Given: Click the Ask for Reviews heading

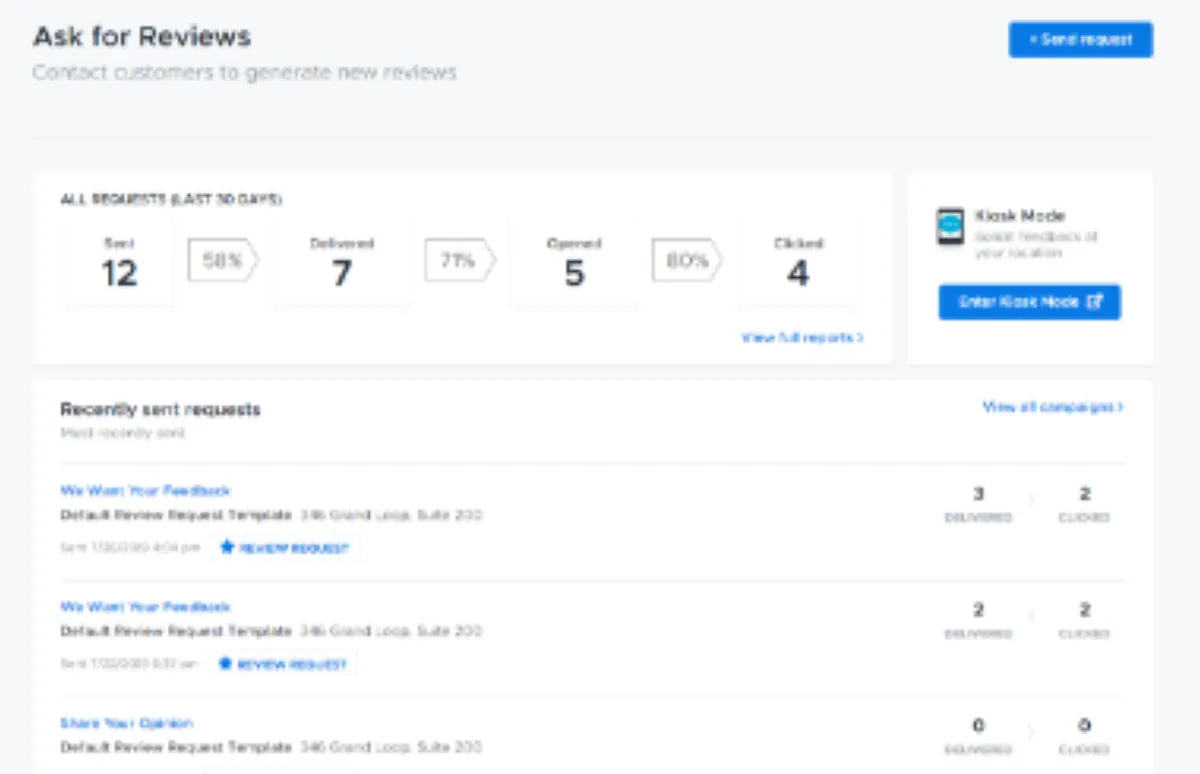Looking at the screenshot, I should pyautogui.click(x=142, y=37).
